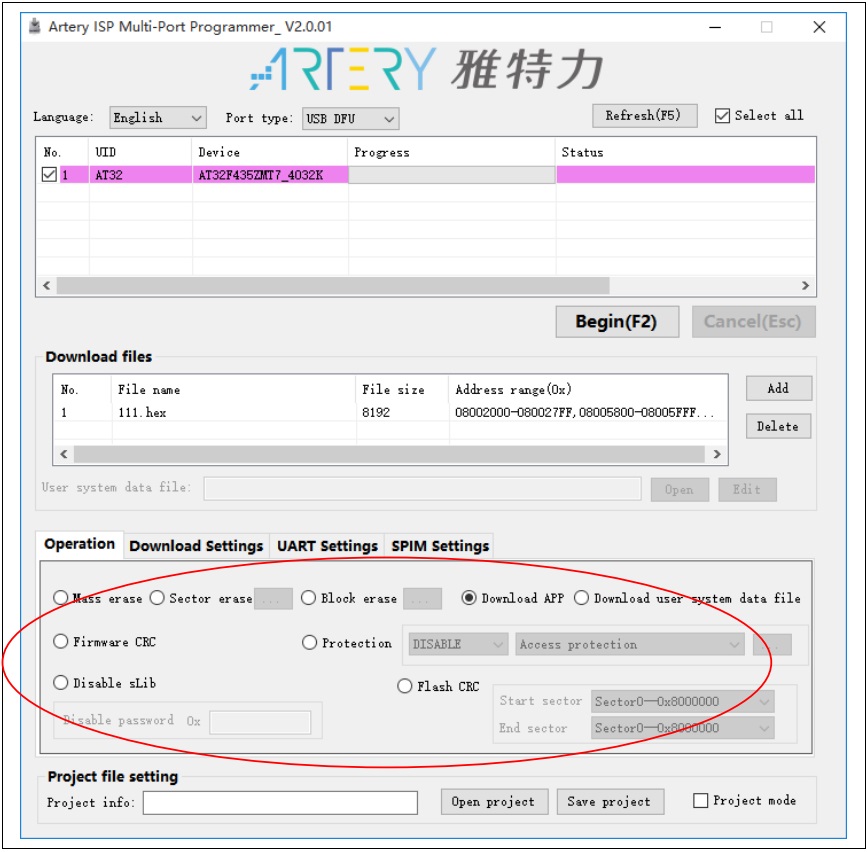
Task: Select the Block erase option
Action: pos(308,598)
